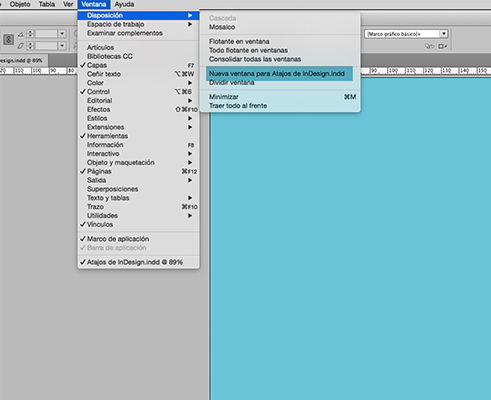The image size is (491, 400).
Task: Open the rotation angle dropdown arrow
Action: [x=62, y=34]
